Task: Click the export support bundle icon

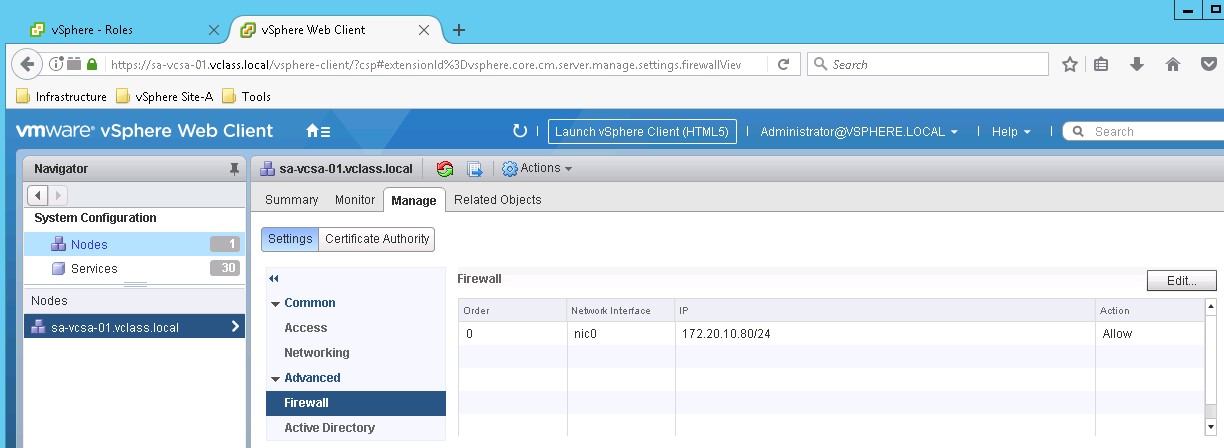Action: (x=475, y=169)
